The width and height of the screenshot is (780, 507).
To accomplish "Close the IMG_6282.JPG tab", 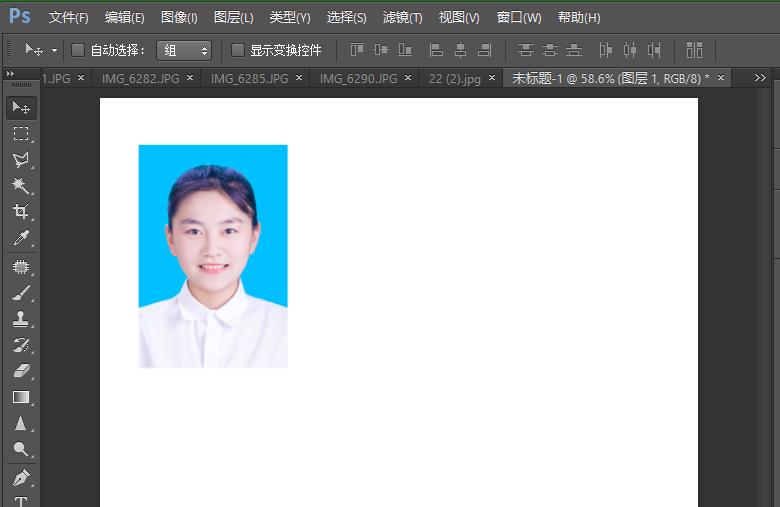I will click(x=190, y=78).
